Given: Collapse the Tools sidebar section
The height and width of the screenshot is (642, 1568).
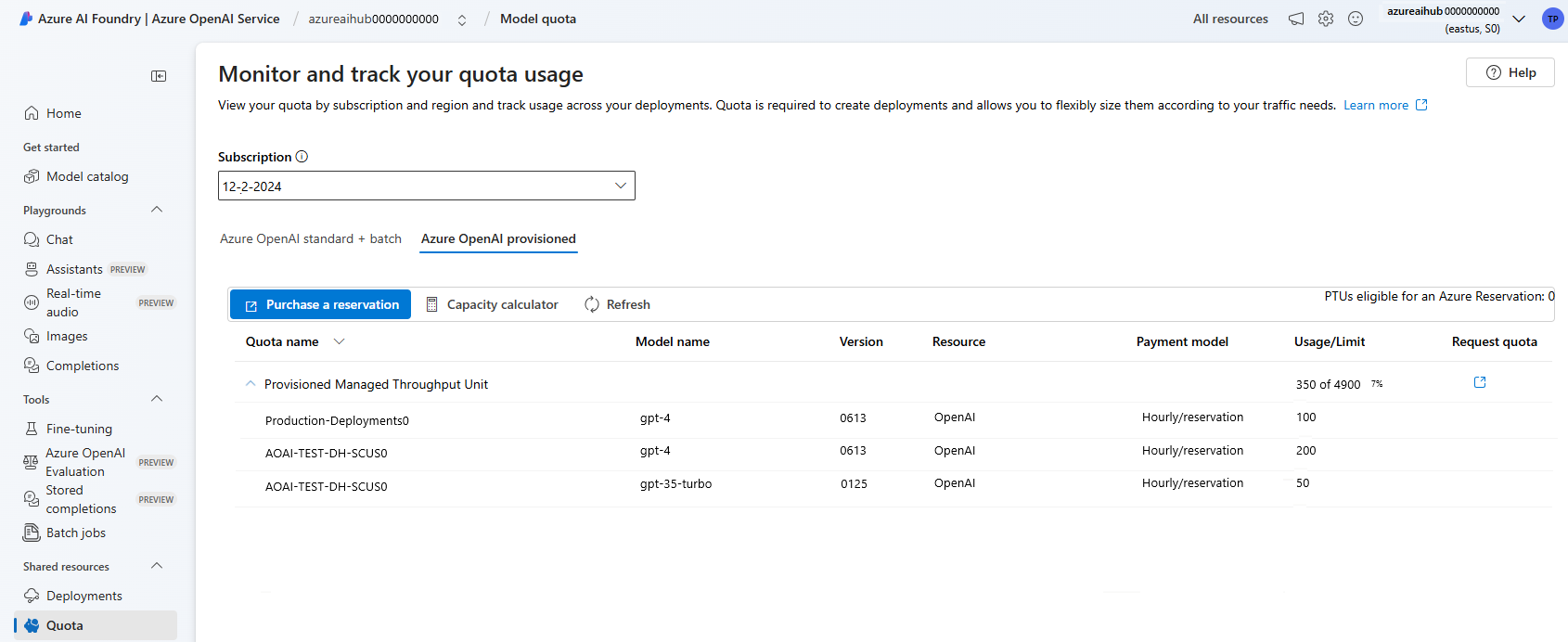Looking at the screenshot, I should (157, 399).
